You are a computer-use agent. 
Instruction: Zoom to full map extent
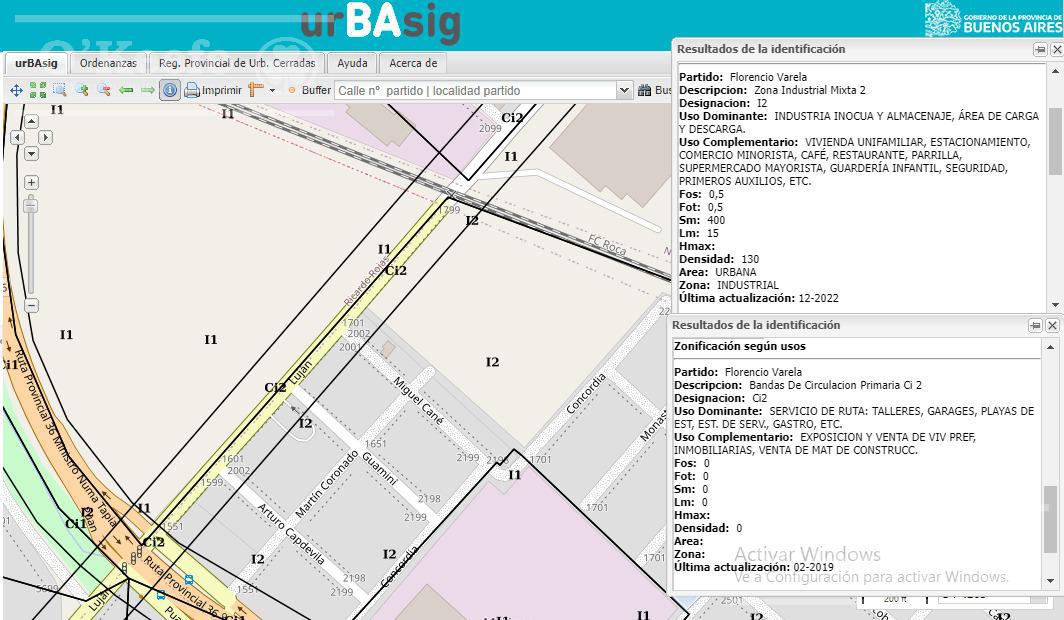[x=38, y=90]
